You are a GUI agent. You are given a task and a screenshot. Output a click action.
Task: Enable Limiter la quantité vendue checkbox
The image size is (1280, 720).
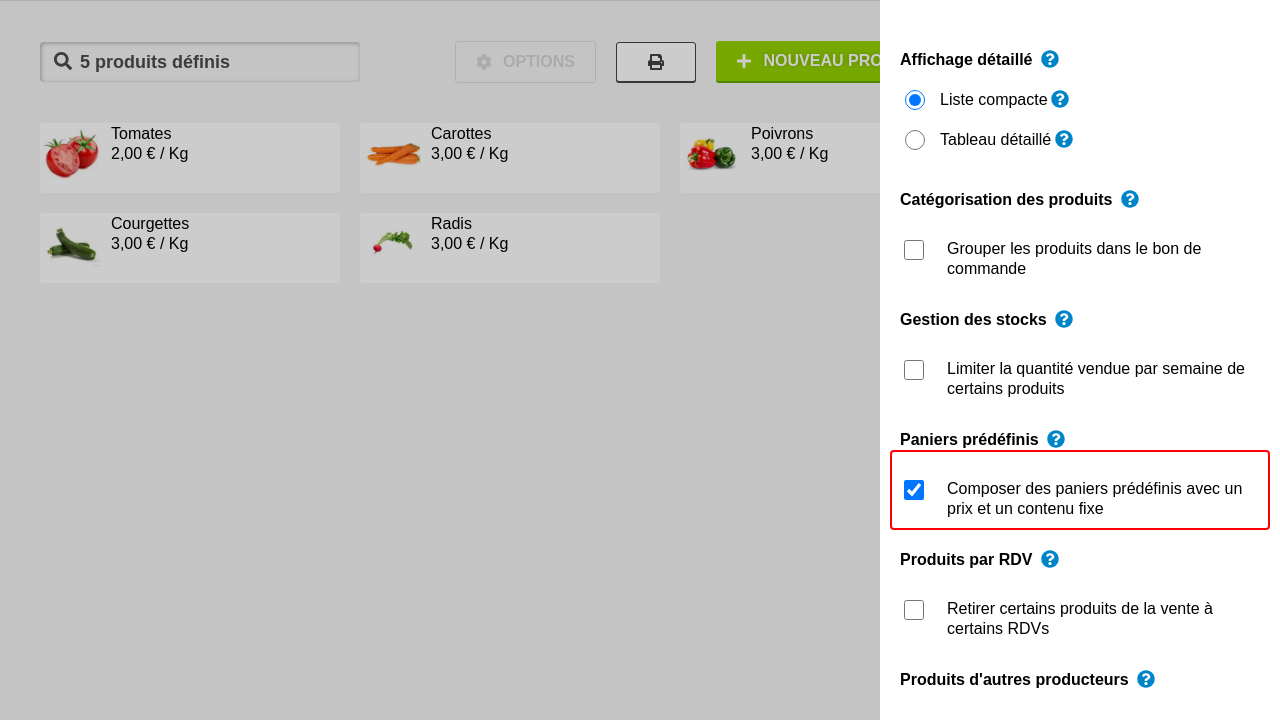[x=914, y=370]
